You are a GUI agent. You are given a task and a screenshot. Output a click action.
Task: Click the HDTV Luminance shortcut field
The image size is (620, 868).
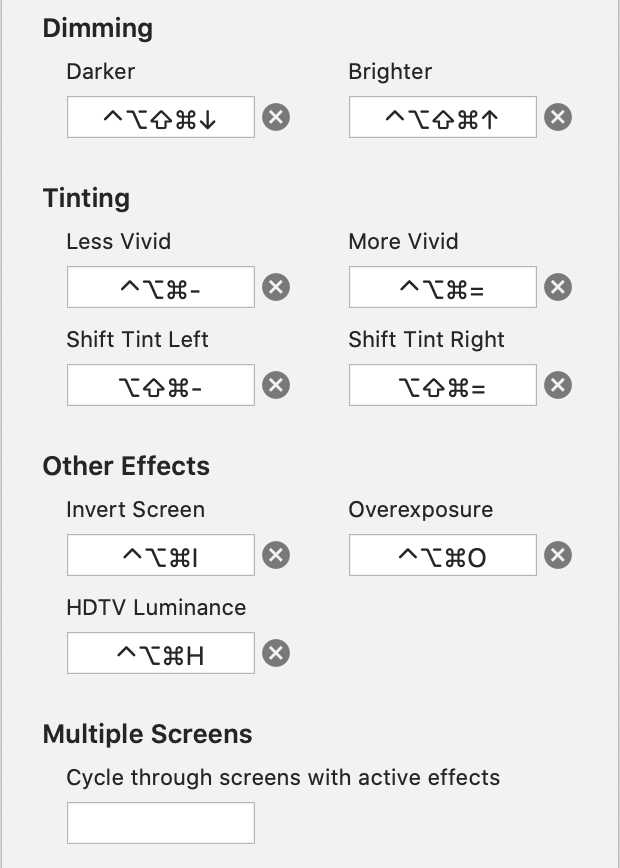coord(161,654)
